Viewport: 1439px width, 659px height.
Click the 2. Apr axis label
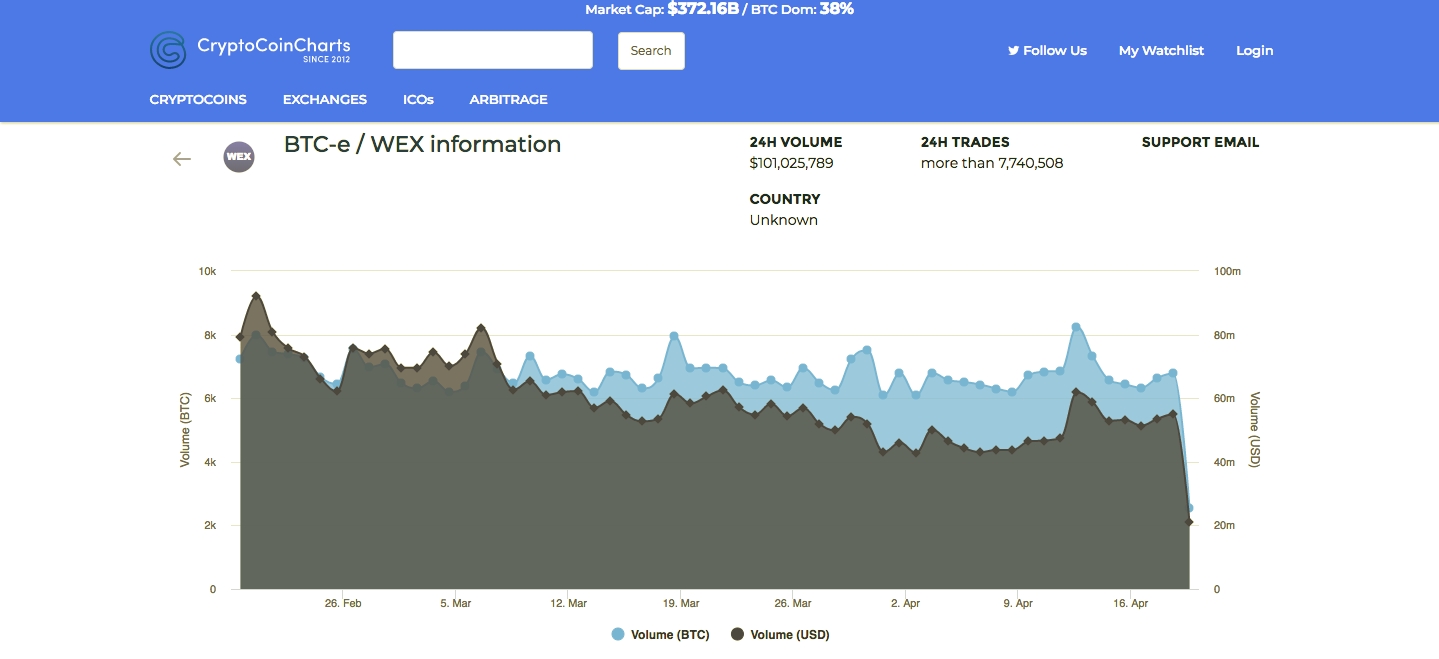(x=905, y=604)
